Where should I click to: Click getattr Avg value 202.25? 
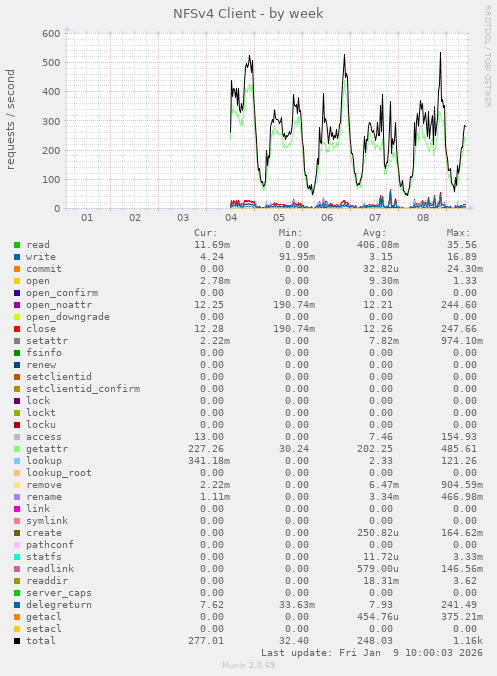pyautogui.click(x=375, y=449)
